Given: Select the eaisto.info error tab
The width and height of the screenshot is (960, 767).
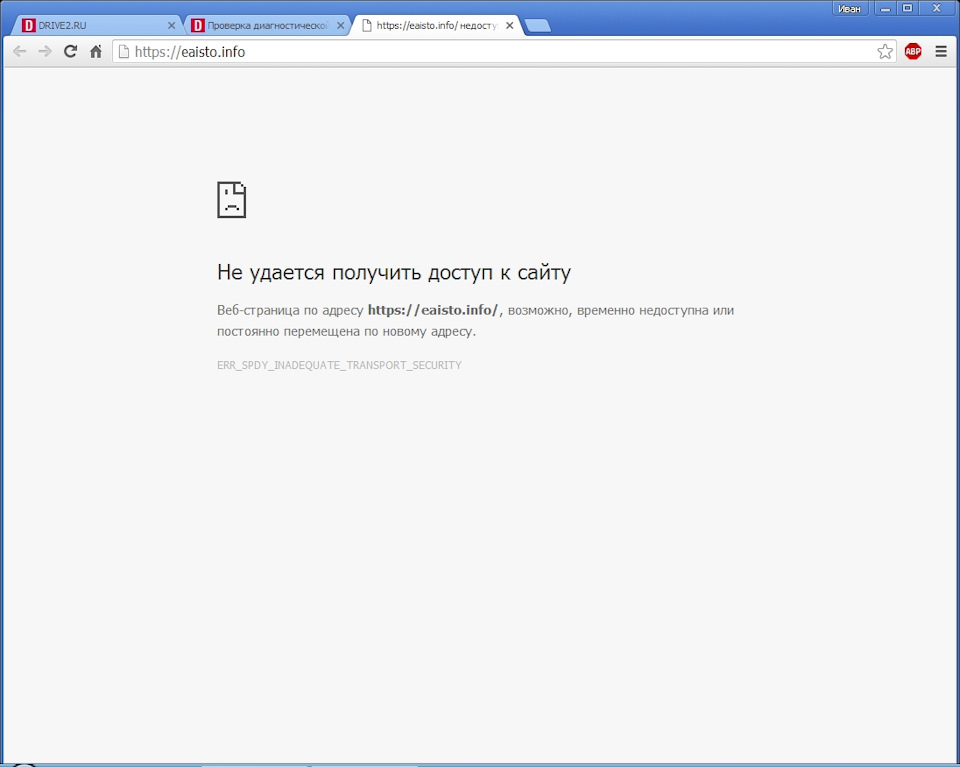Looking at the screenshot, I should click(435, 25).
